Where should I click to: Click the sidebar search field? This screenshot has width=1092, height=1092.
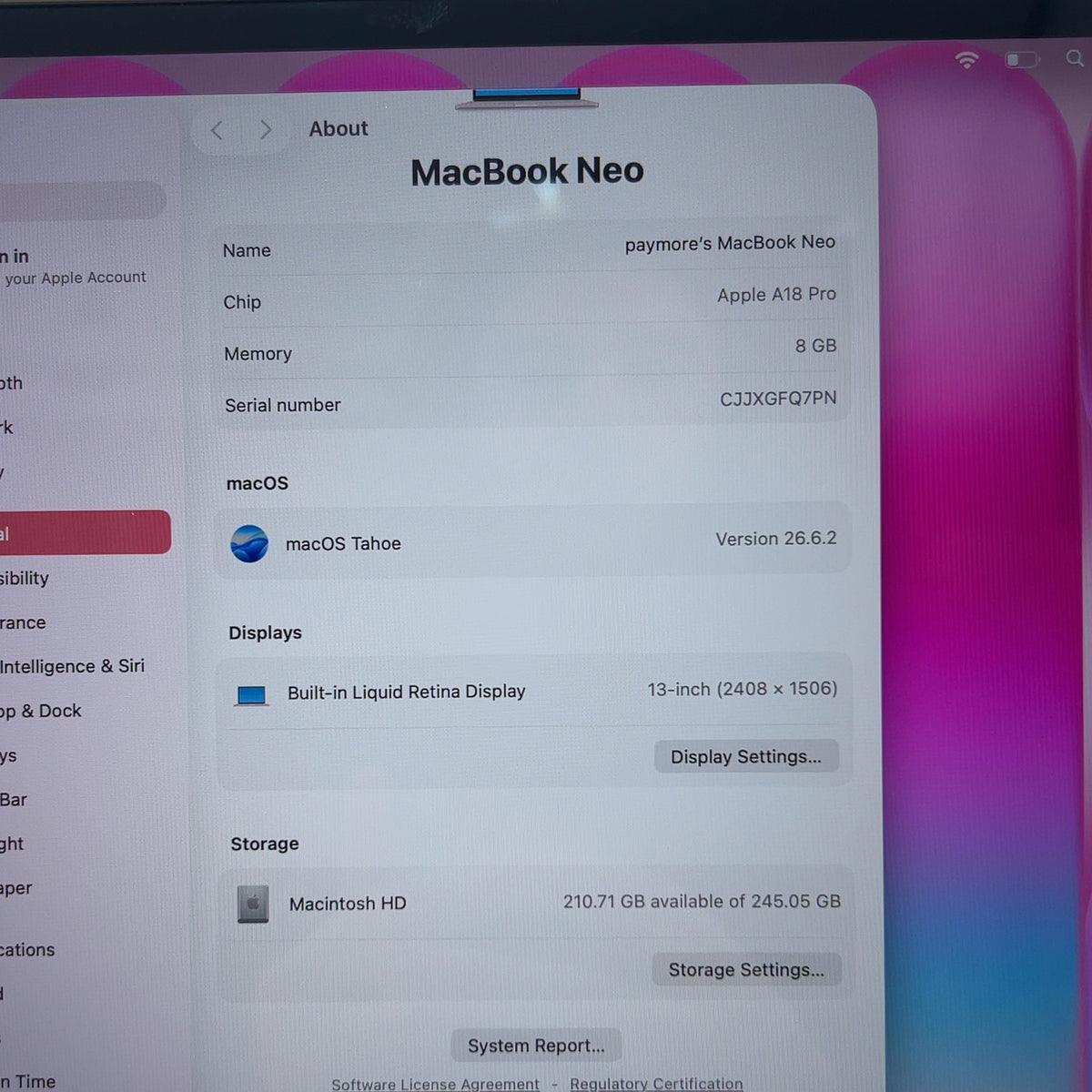(x=82, y=200)
